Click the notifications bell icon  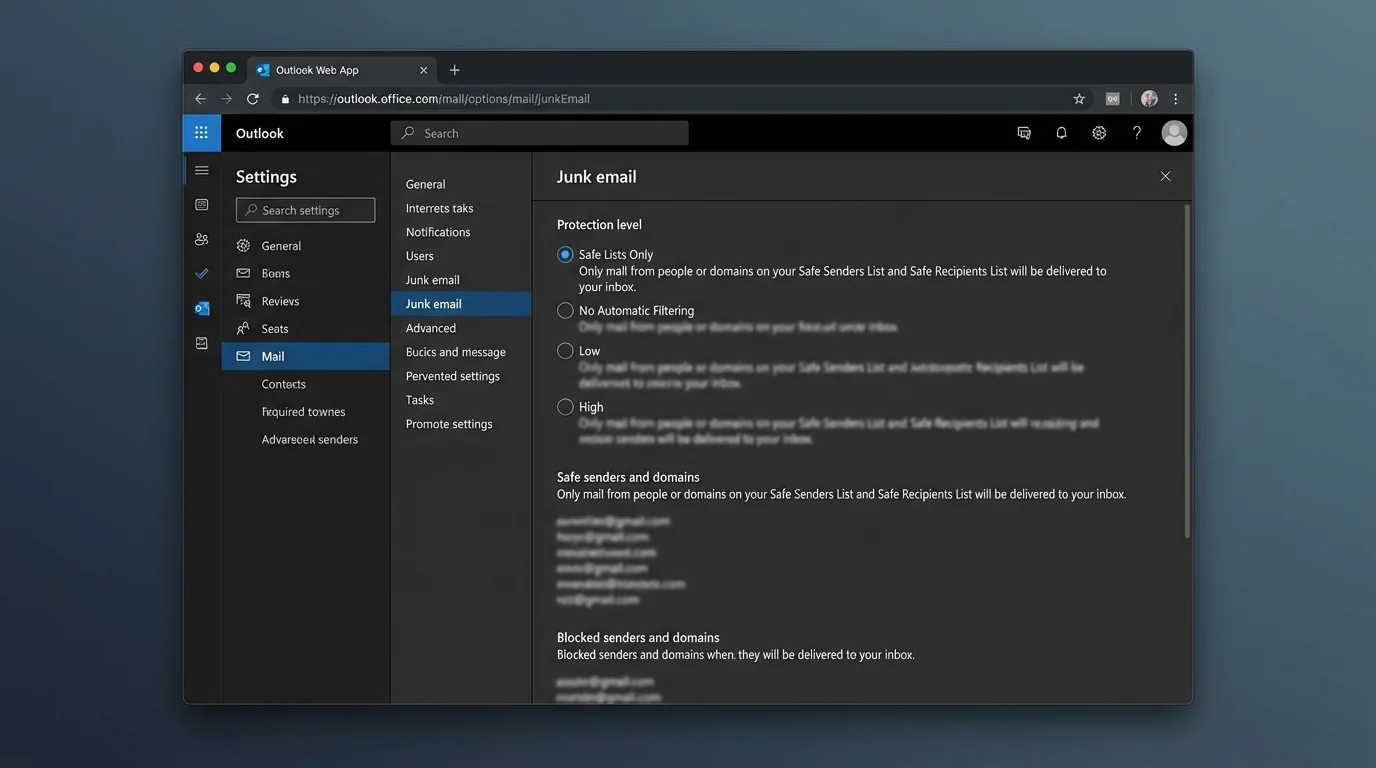pos(1061,133)
